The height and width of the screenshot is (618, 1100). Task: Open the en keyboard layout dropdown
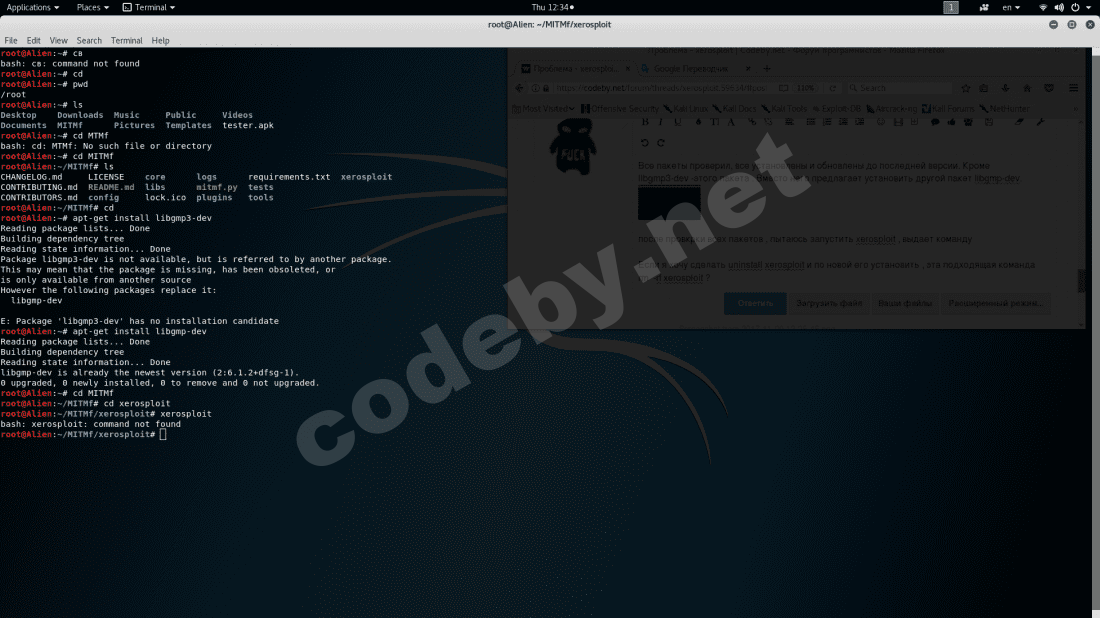[x=1010, y=7]
